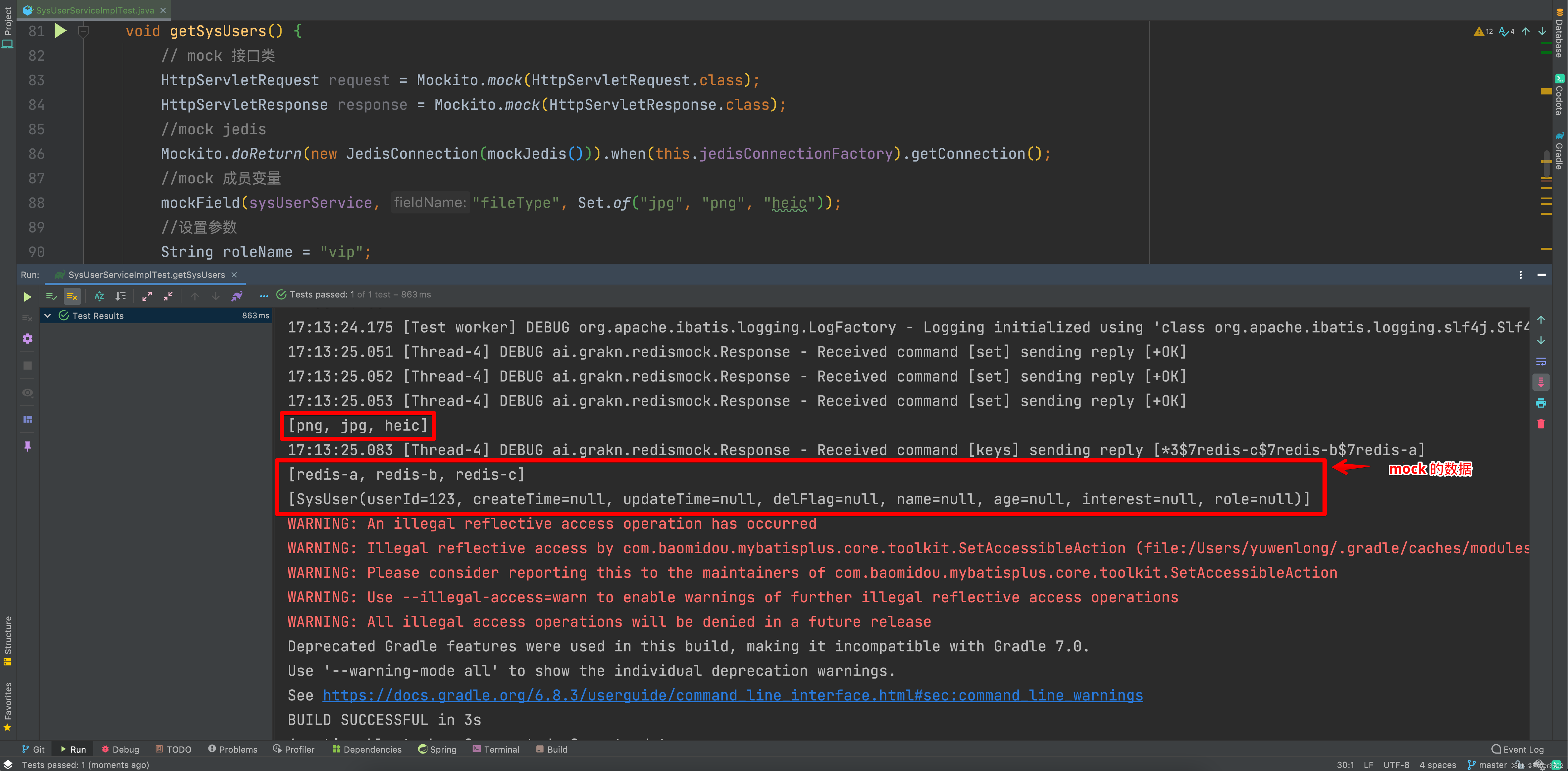
Task: Open more test runner options ellipsis
Action: tap(264, 296)
